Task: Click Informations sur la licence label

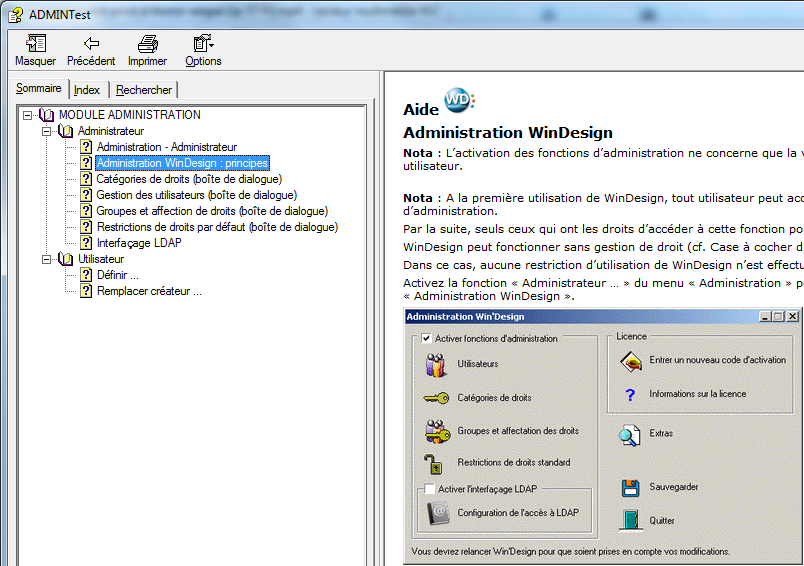Action: [697, 394]
